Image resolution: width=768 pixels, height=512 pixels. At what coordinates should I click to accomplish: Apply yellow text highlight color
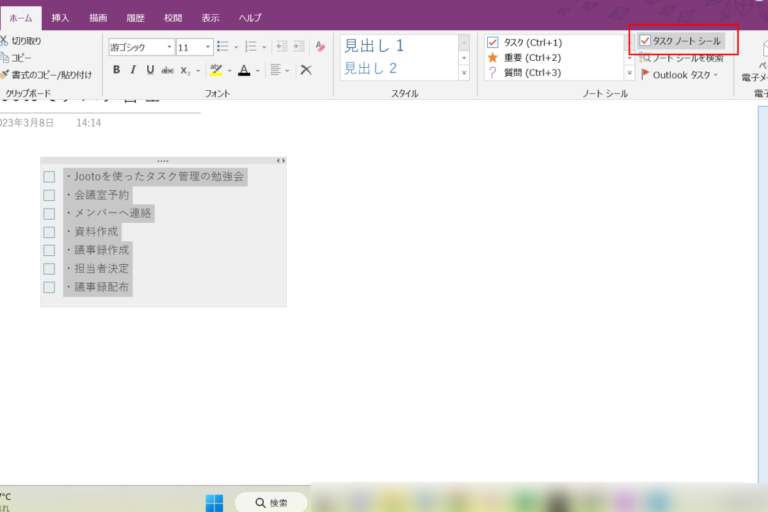216,70
